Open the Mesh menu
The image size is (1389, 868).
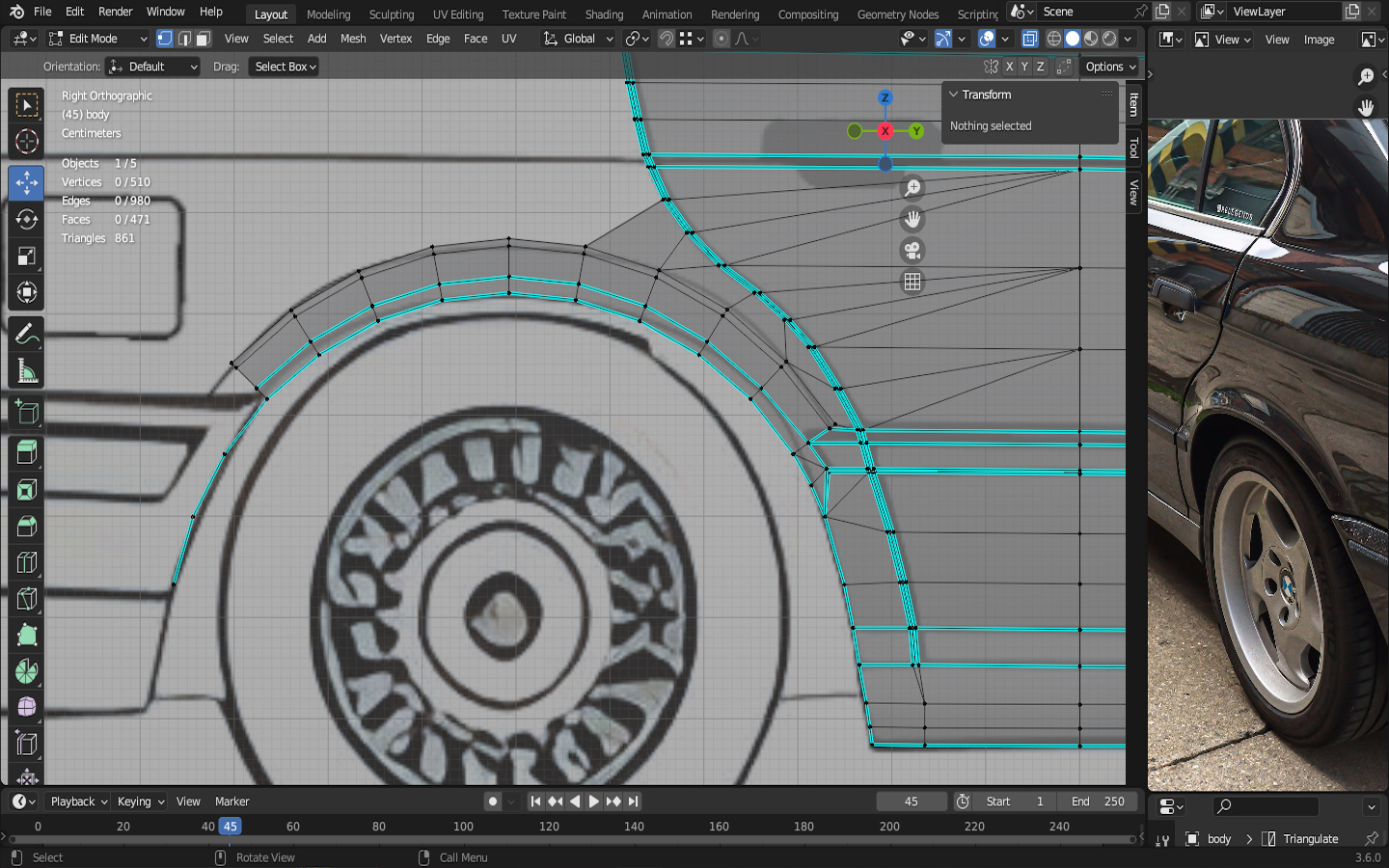click(353, 39)
